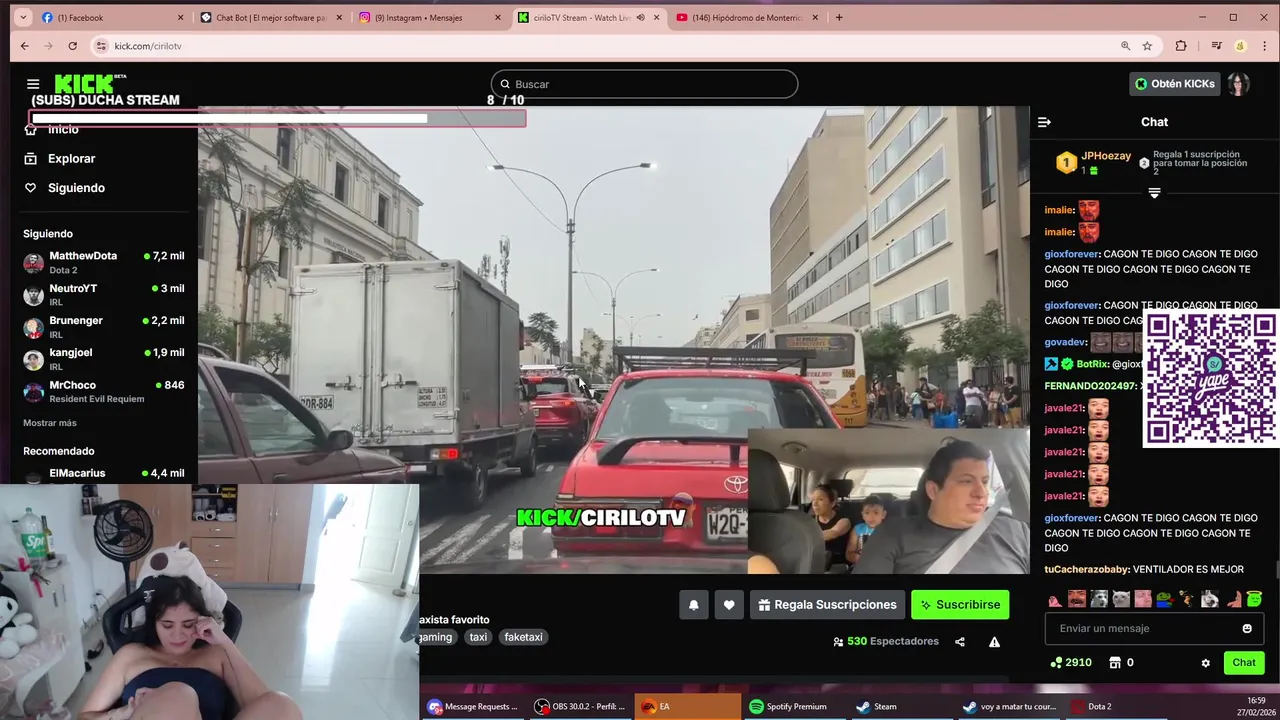1280x720 pixels.
Task: Click Regala Suscripciones button
Action: [827, 605]
